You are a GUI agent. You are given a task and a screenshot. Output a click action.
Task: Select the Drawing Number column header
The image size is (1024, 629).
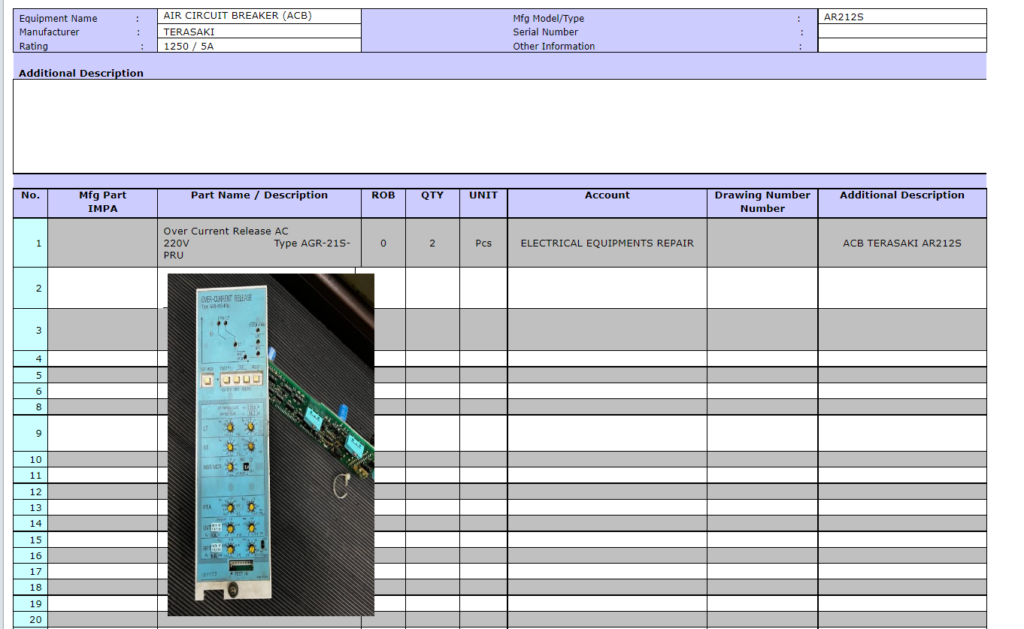[x=762, y=202]
